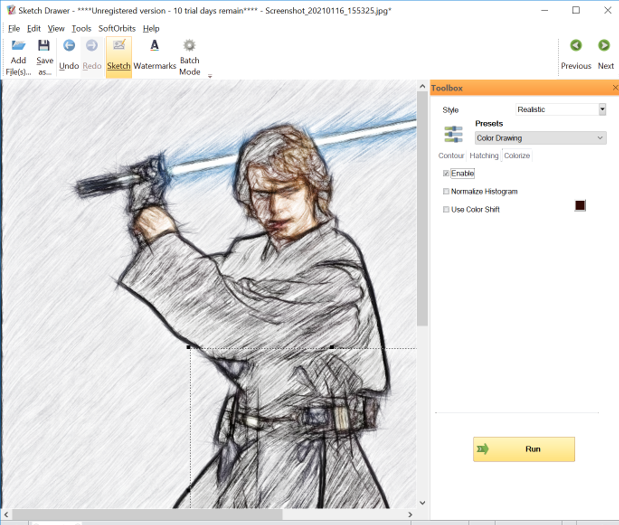Expand the toolbar overflow arrow
The width and height of the screenshot is (619, 525).
tap(210, 76)
